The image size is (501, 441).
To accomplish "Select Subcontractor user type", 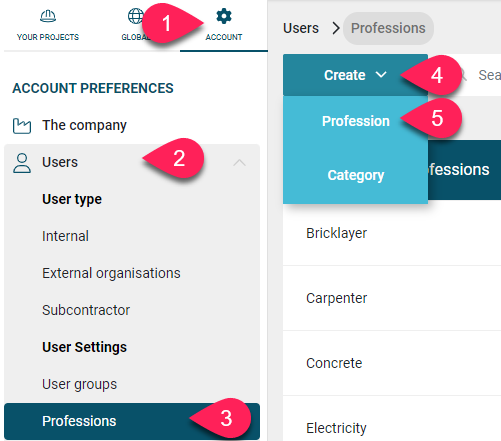I will 86,310.
